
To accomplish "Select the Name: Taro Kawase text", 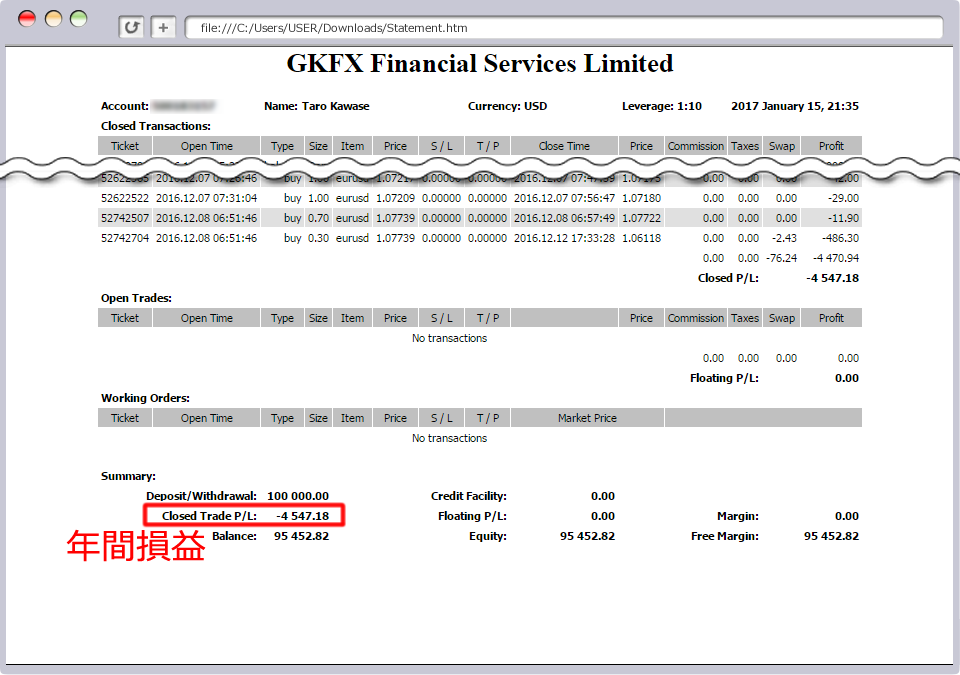I will (x=317, y=106).
